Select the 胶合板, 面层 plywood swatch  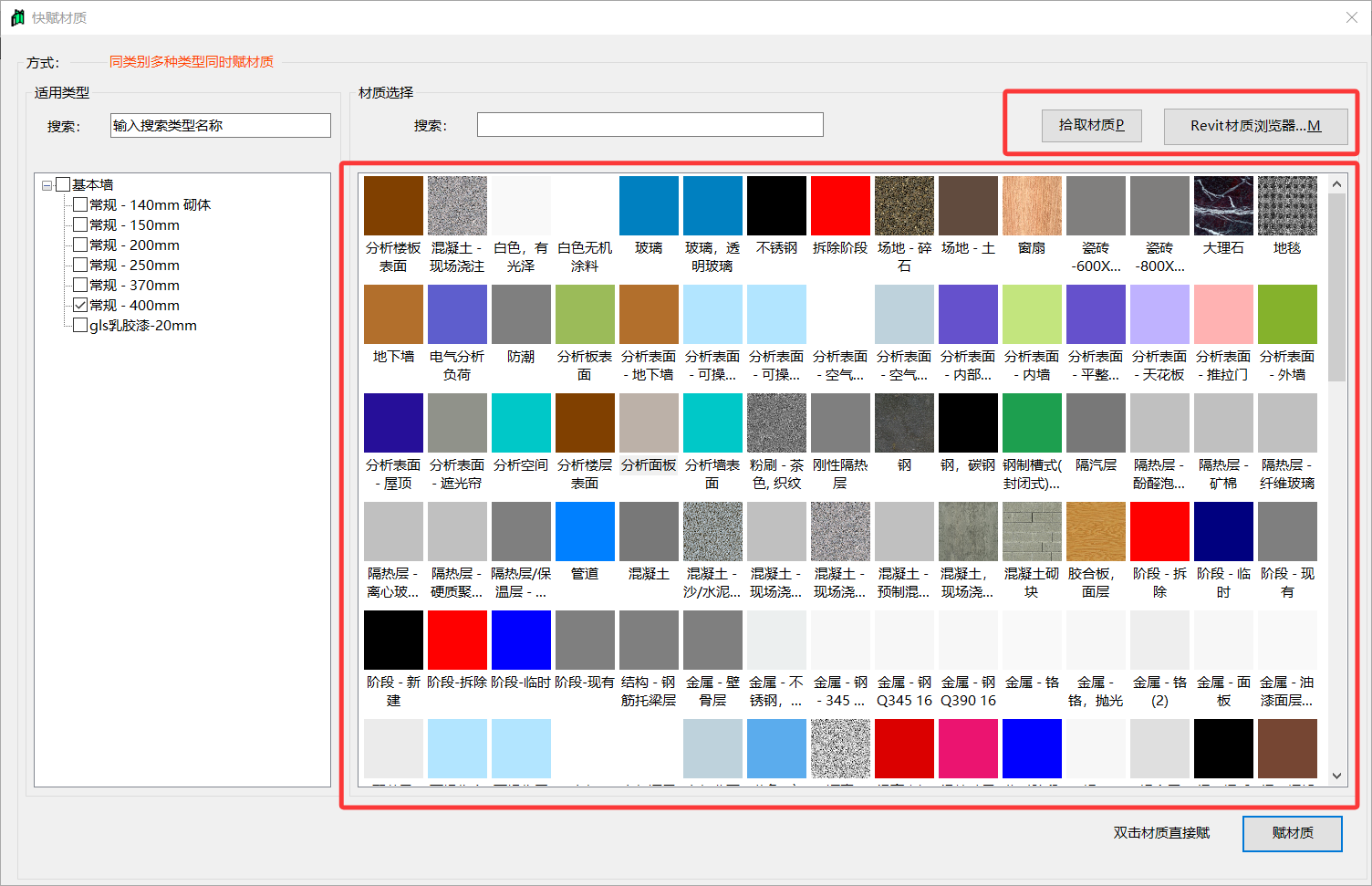coord(1096,532)
